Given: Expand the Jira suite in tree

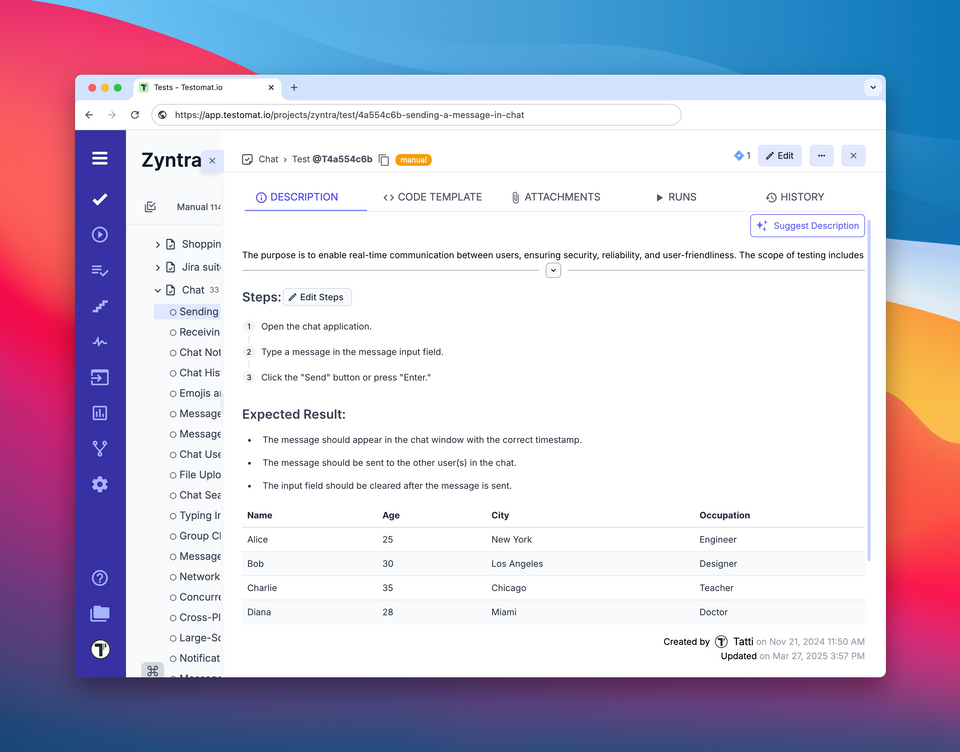Looking at the screenshot, I should pyautogui.click(x=157, y=268).
